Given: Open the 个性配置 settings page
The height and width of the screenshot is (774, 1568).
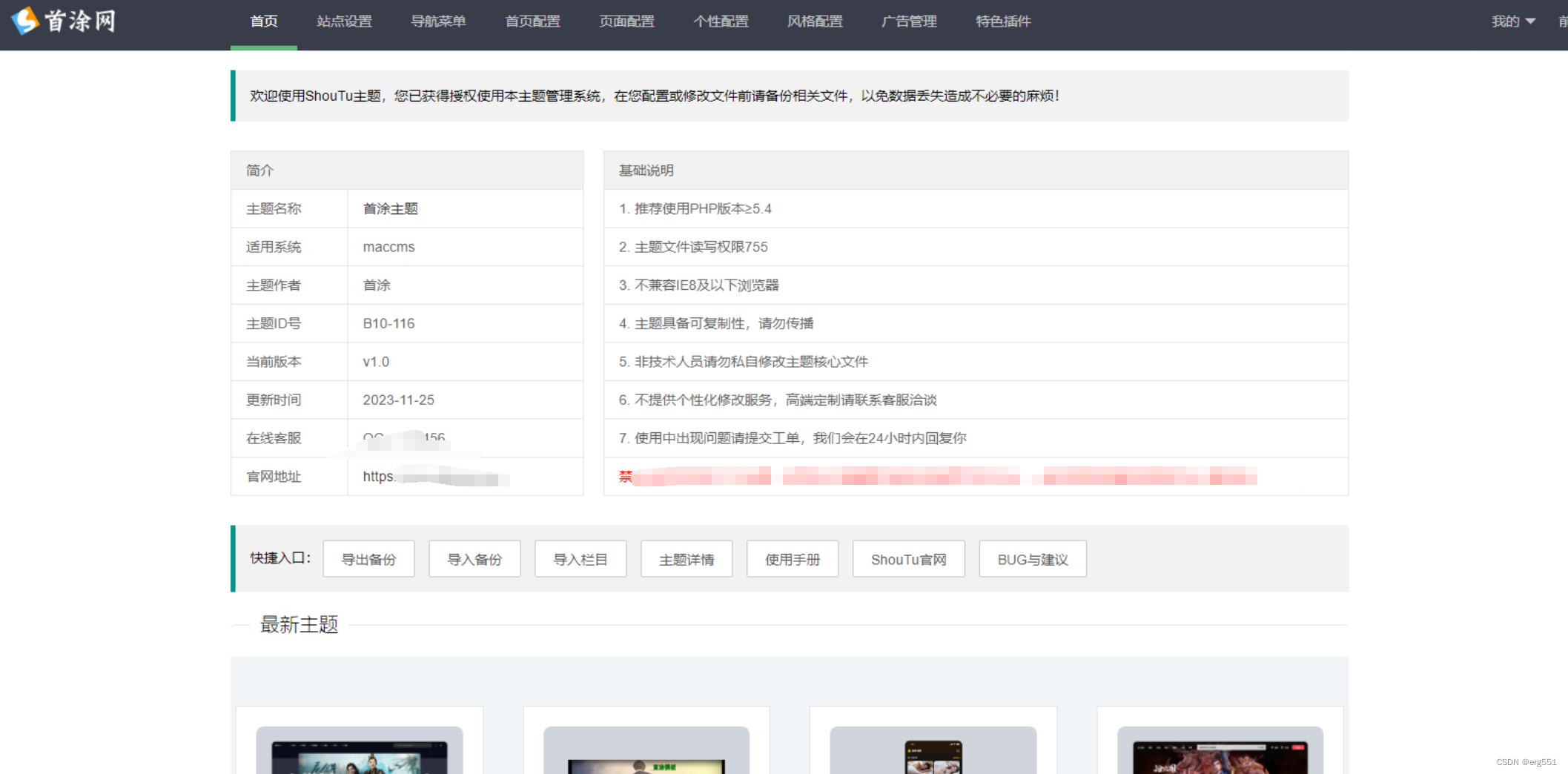Looking at the screenshot, I should tap(720, 21).
